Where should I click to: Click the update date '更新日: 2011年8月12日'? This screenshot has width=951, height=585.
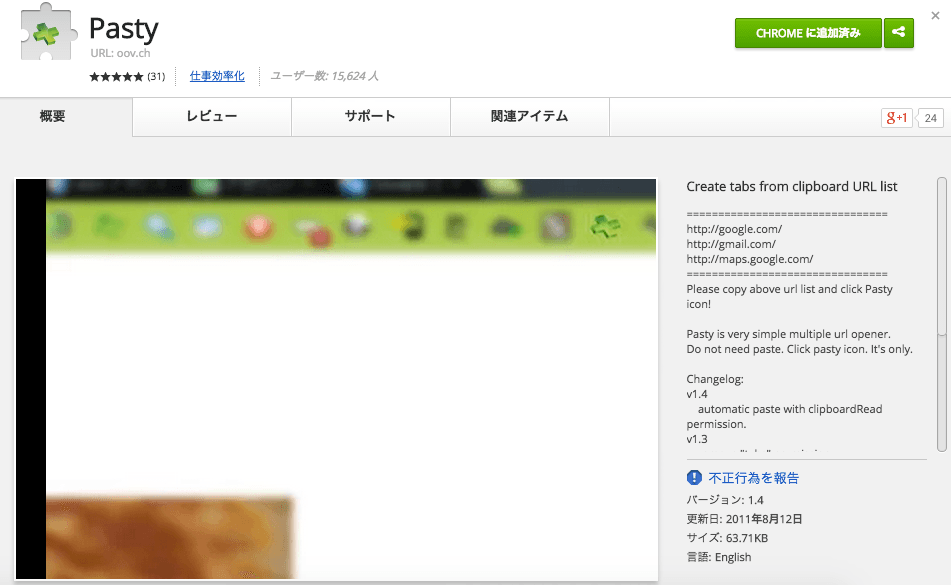[744, 519]
